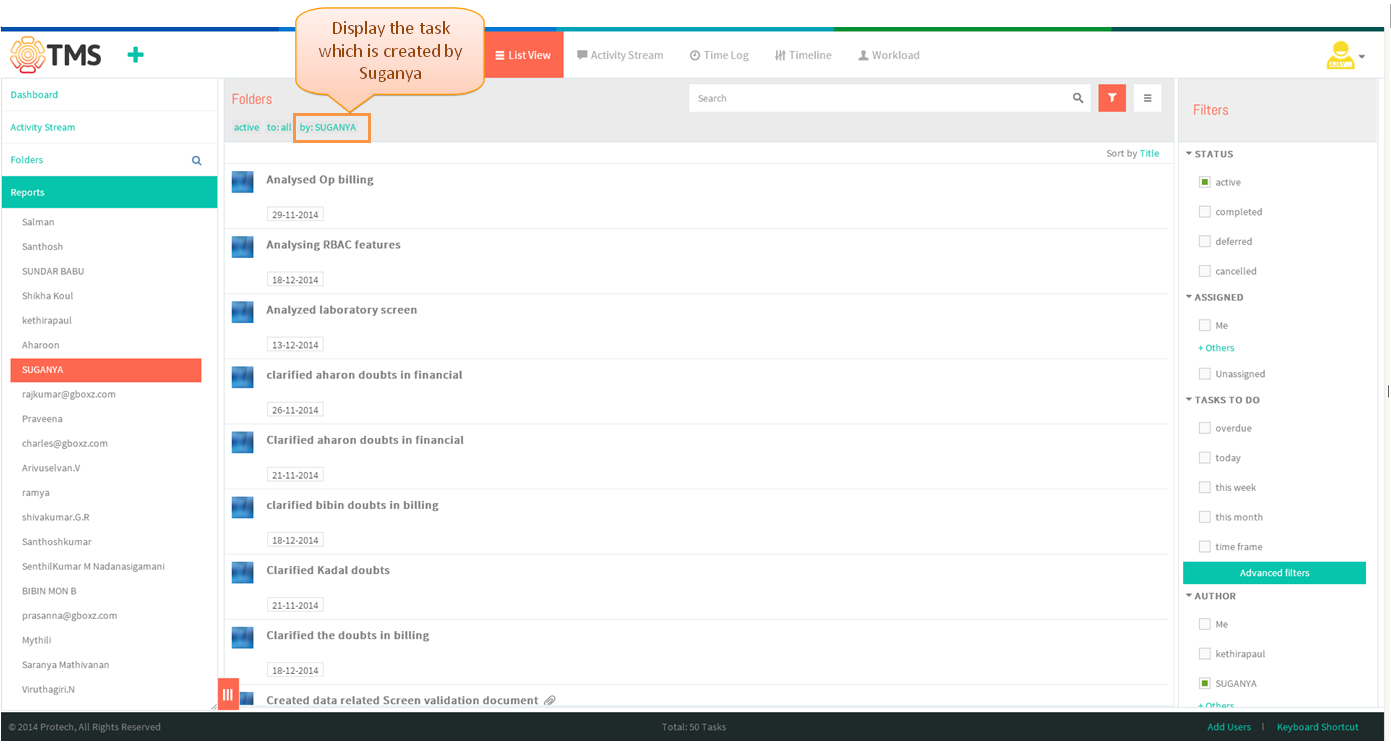Click the green plus add icon
Screen dimensions: 1391x752
[x=136, y=55]
